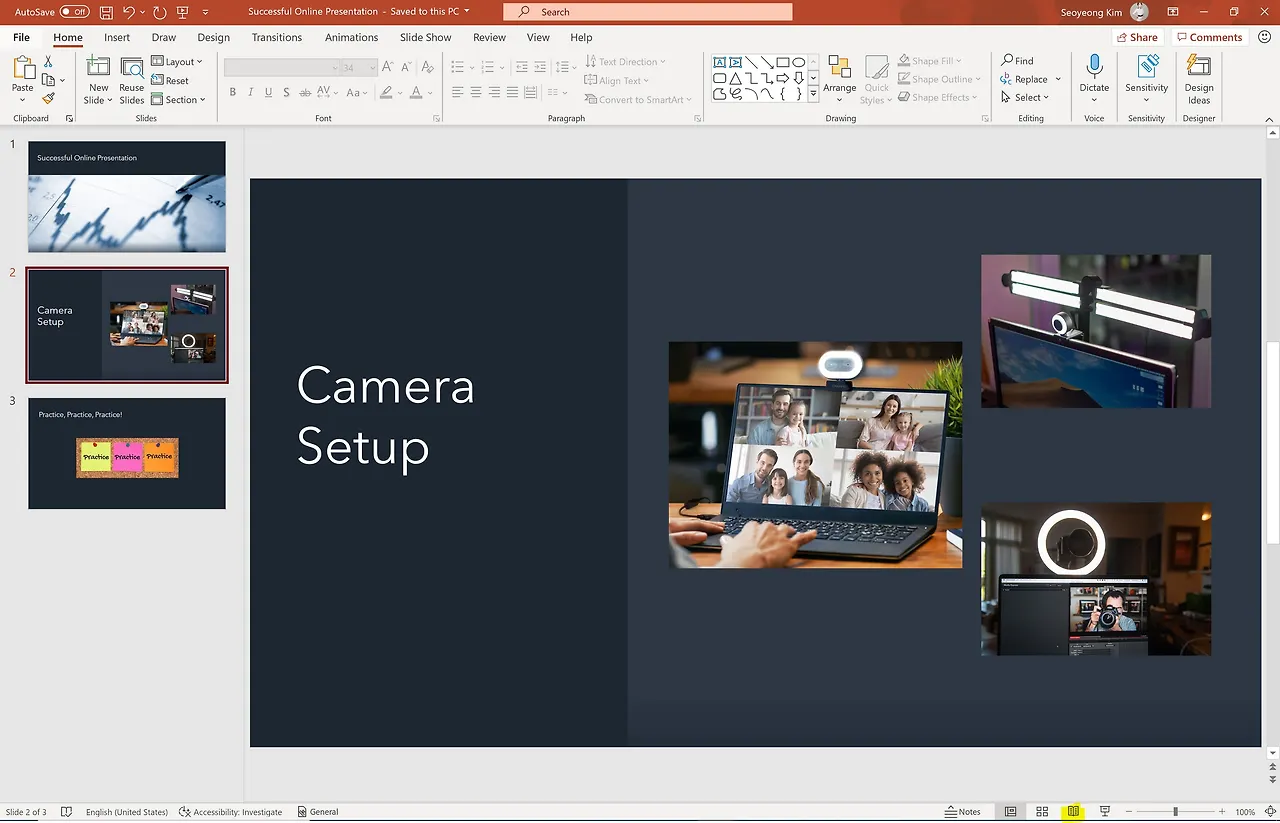Screen dimensions: 1280x823
Task: Switch to Reading View in status bar
Action: [x=1073, y=812]
